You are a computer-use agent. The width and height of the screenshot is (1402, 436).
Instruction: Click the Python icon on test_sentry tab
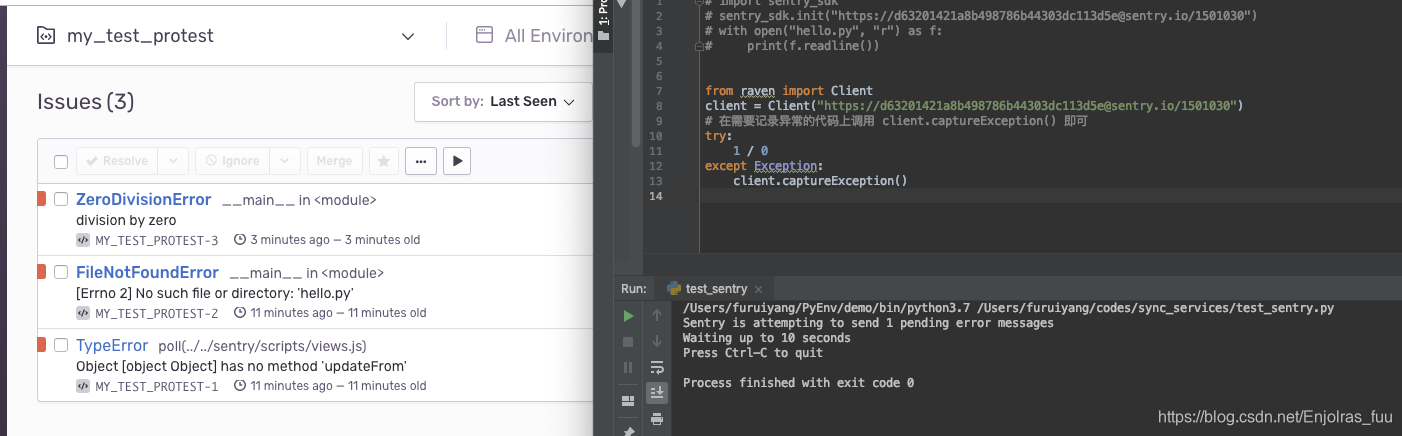point(673,288)
